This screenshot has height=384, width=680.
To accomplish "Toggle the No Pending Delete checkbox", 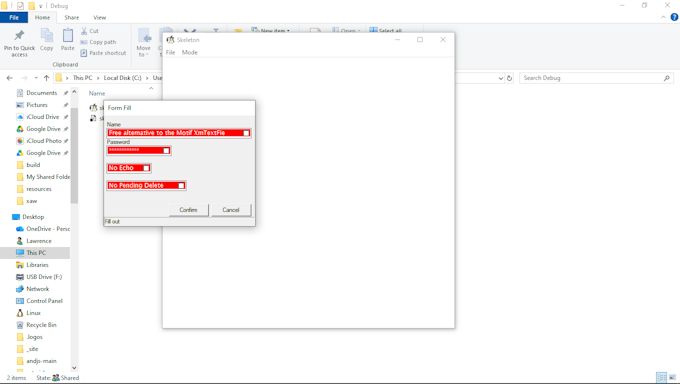I will click(181, 186).
